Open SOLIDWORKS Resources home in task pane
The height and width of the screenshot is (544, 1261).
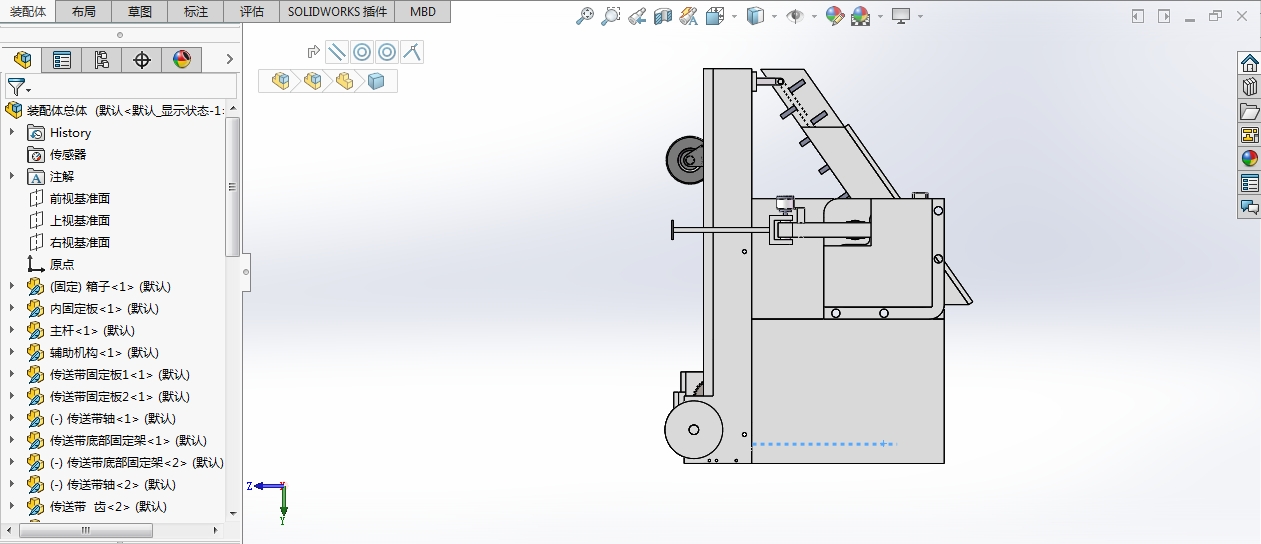1249,63
